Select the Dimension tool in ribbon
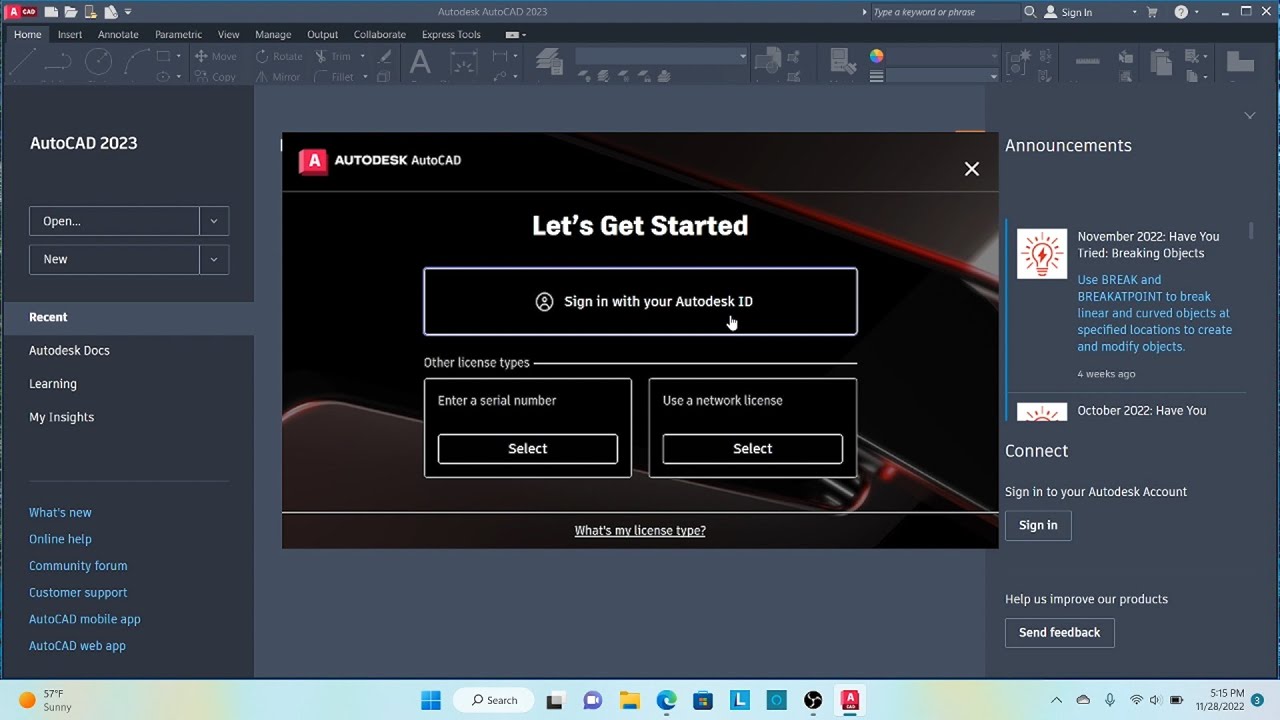The height and width of the screenshot is (720, 1280). coord(464,63)
